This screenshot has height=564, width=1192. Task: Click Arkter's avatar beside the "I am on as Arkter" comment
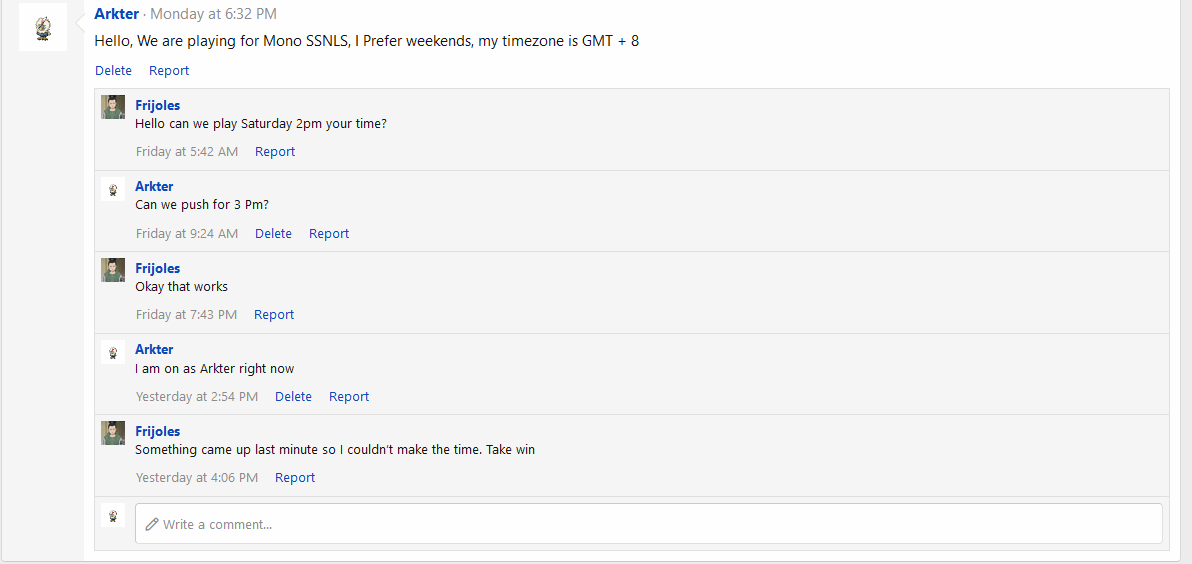click(x=113, y=352)
